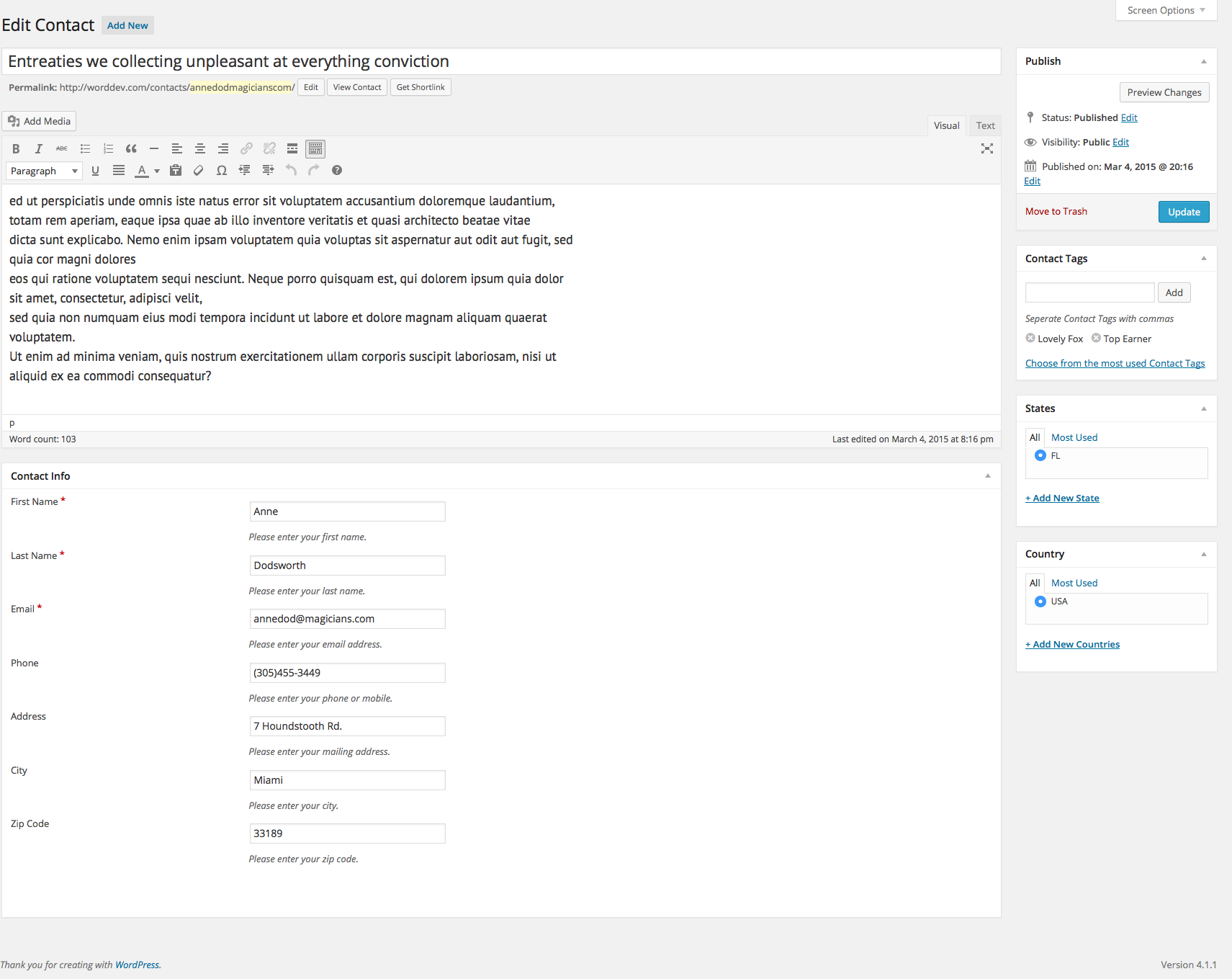The width and height of the screenshot is (1232, 979).
Task: Remove the Lovely Fox contact tag
Action: point(1030,338)
